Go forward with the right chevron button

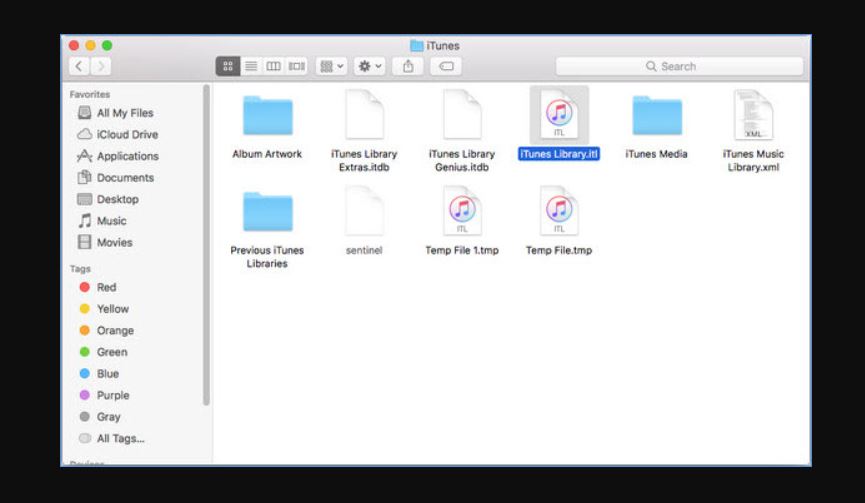100,66
